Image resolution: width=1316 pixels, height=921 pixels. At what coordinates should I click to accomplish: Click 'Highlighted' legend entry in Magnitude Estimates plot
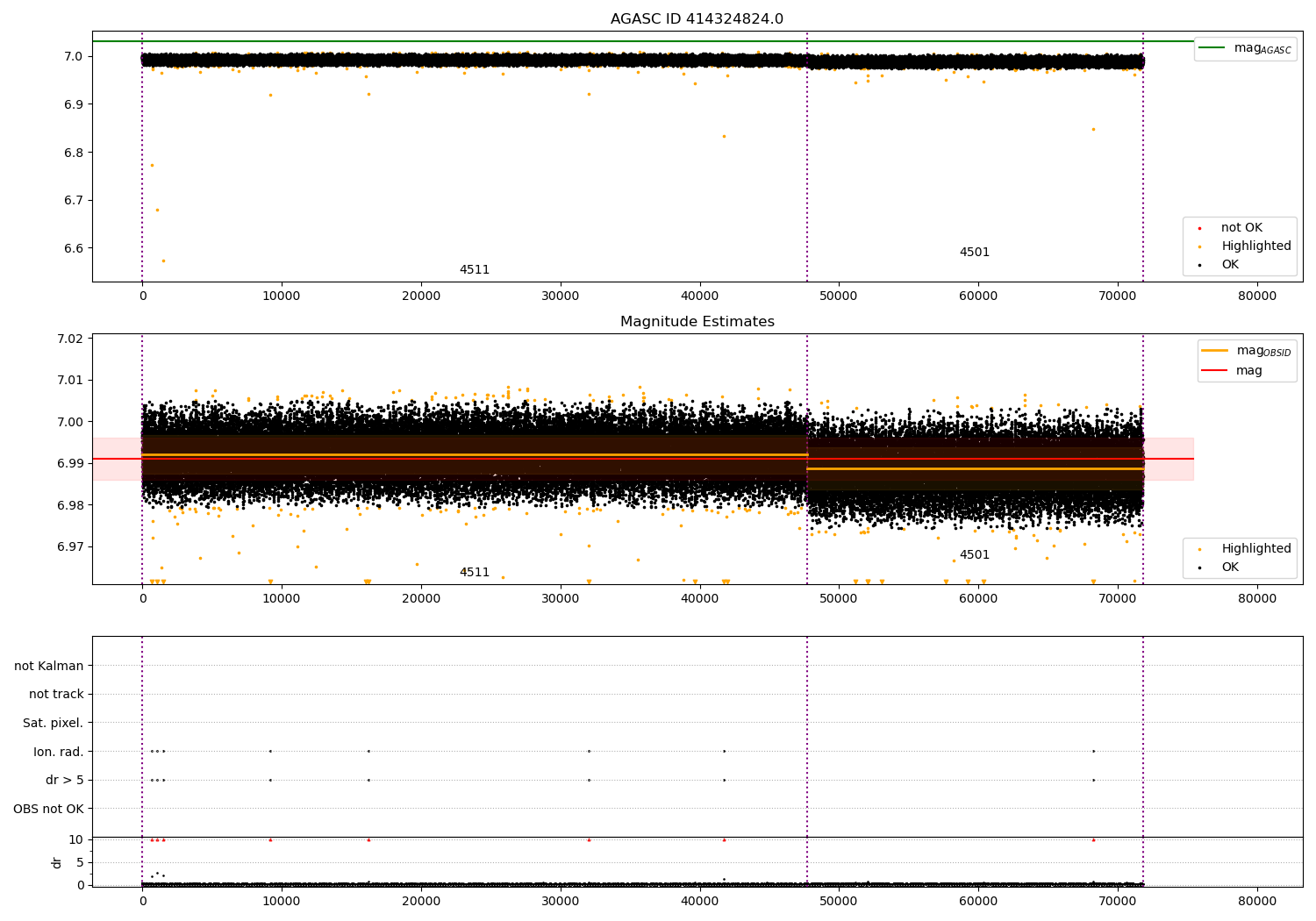point(1256,549)
